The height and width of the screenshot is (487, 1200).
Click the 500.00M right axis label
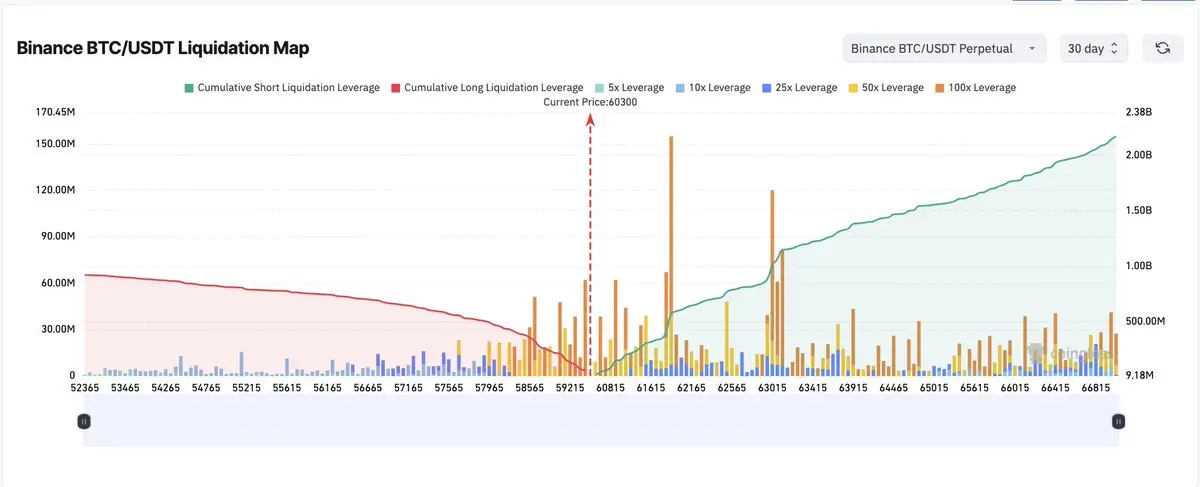coord(1145,321)
